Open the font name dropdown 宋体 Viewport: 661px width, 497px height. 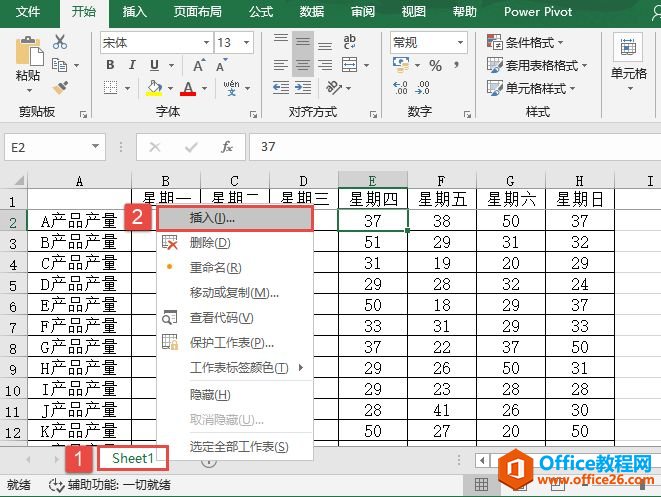point(154,42)
